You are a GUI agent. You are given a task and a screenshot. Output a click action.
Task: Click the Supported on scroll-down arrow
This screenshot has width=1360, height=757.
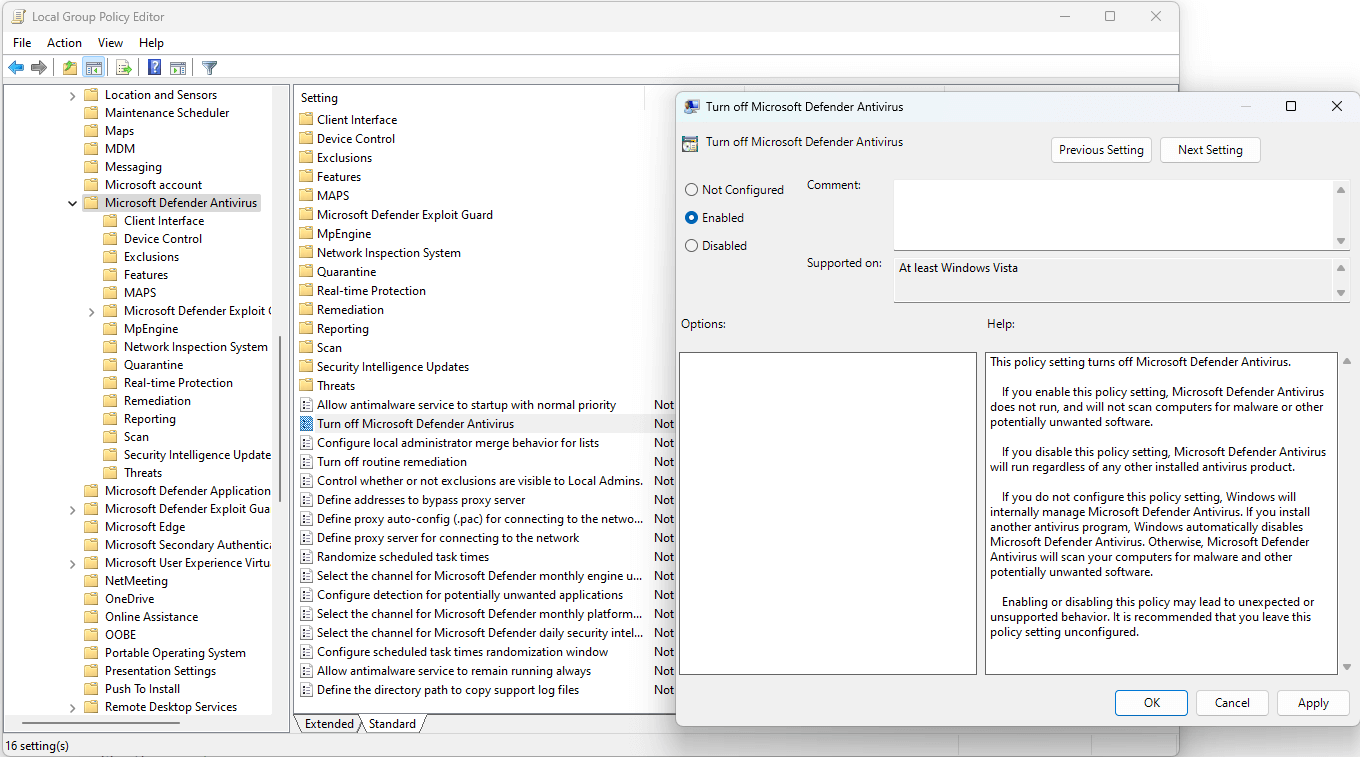(x=1341, y=293)
